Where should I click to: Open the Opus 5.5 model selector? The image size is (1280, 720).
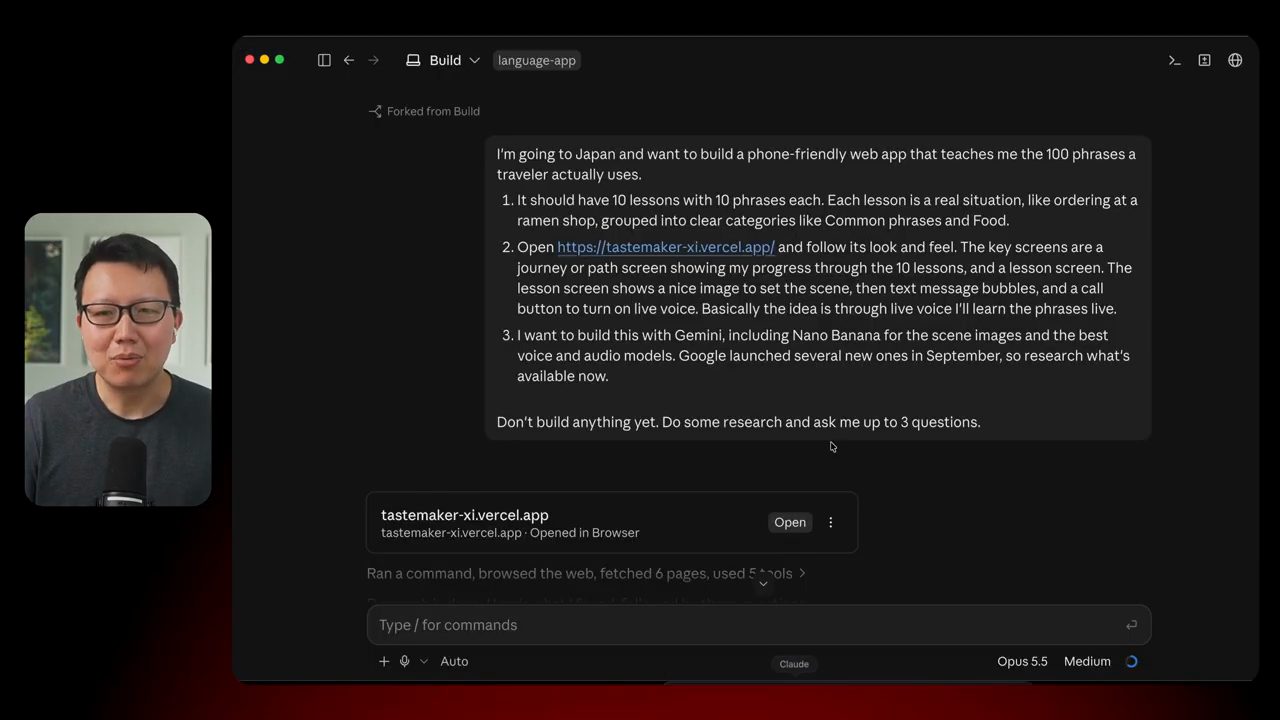[x=1022, y=661]
